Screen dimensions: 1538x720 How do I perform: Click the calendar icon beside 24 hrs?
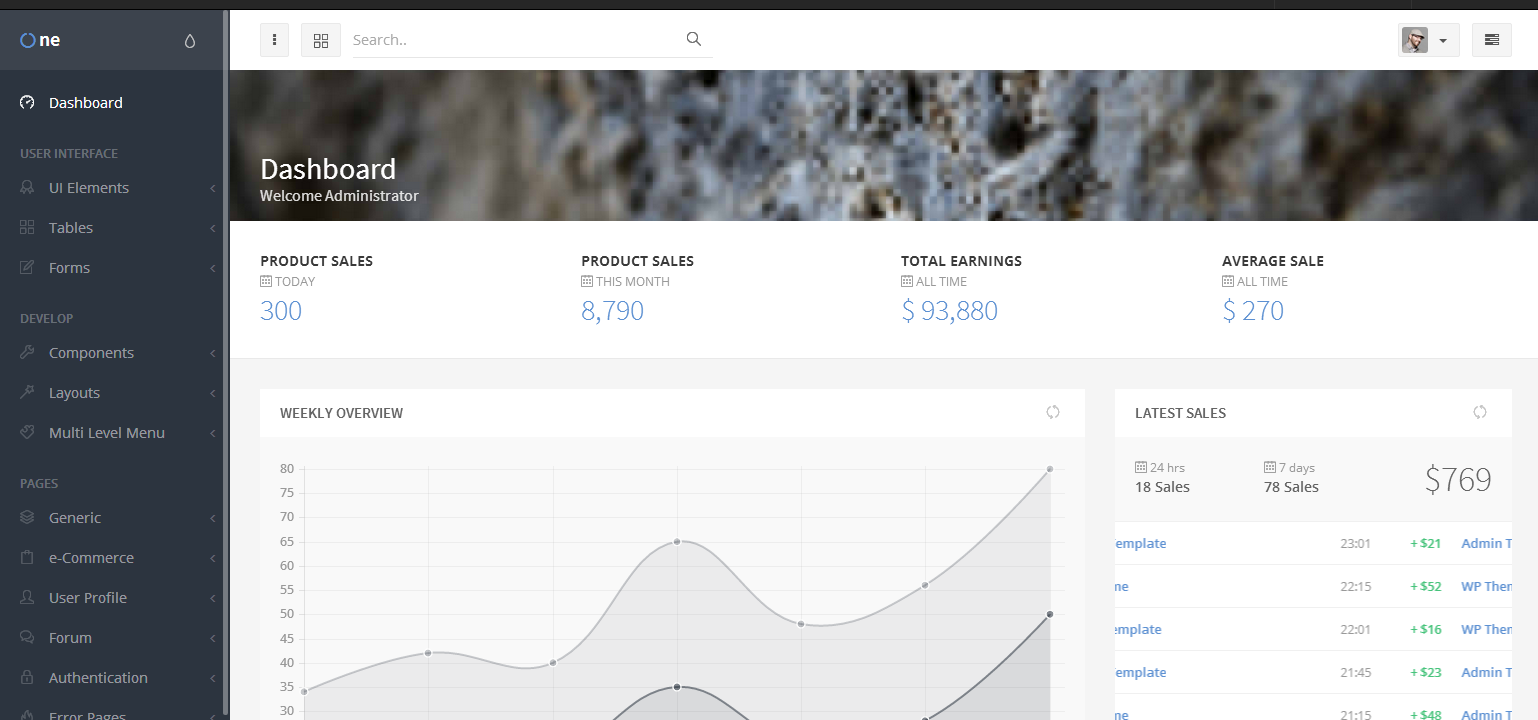coord(1141,467)
